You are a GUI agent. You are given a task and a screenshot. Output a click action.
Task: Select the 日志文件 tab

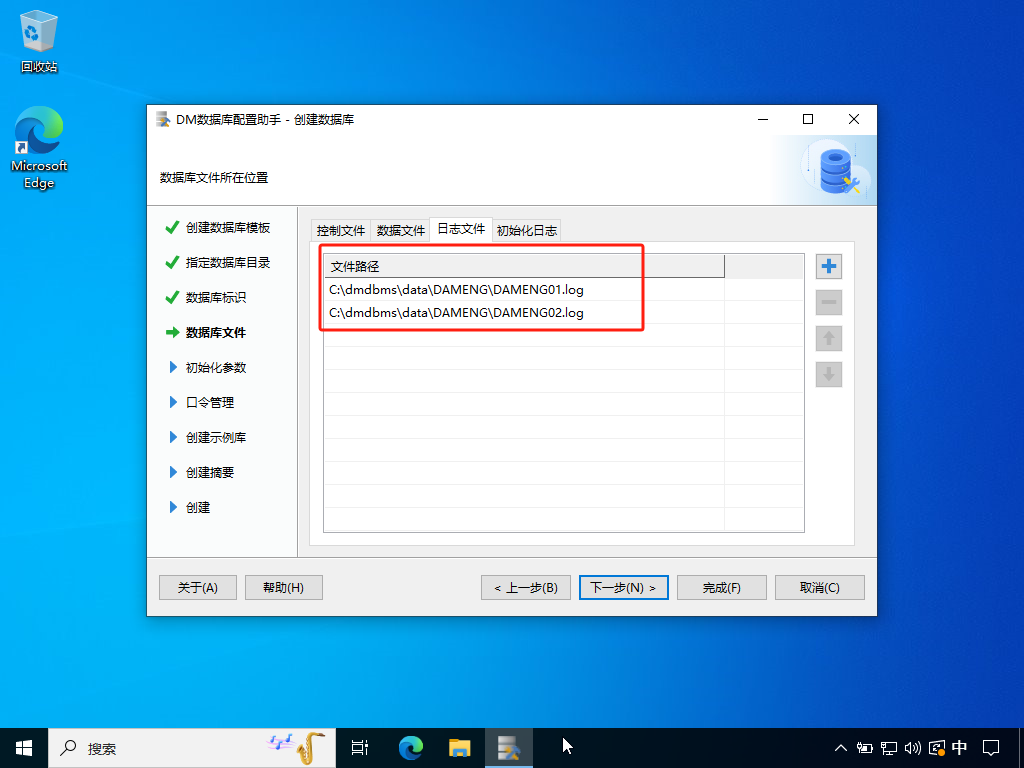461,229
